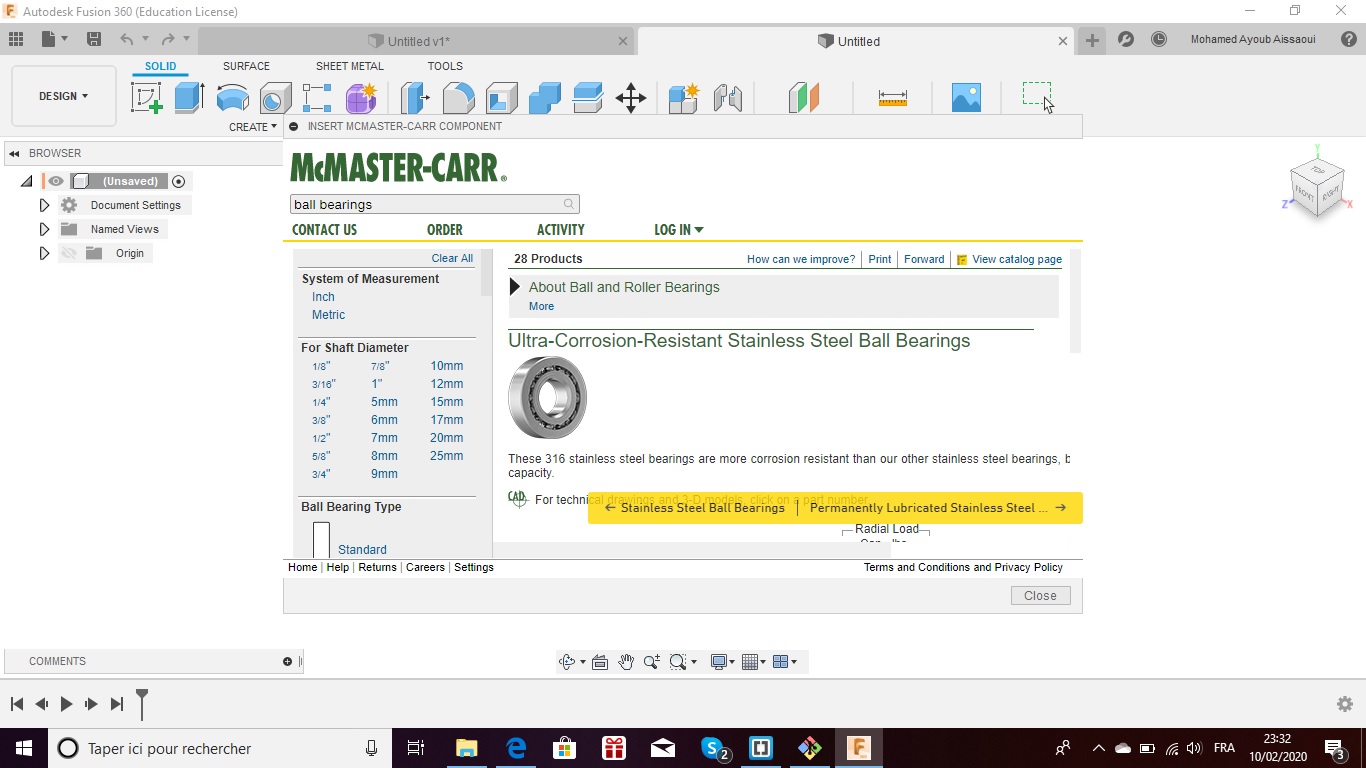
Task: Activate the Unsaved component radio button
Action: pyautogui.click(x=179, y=181)
